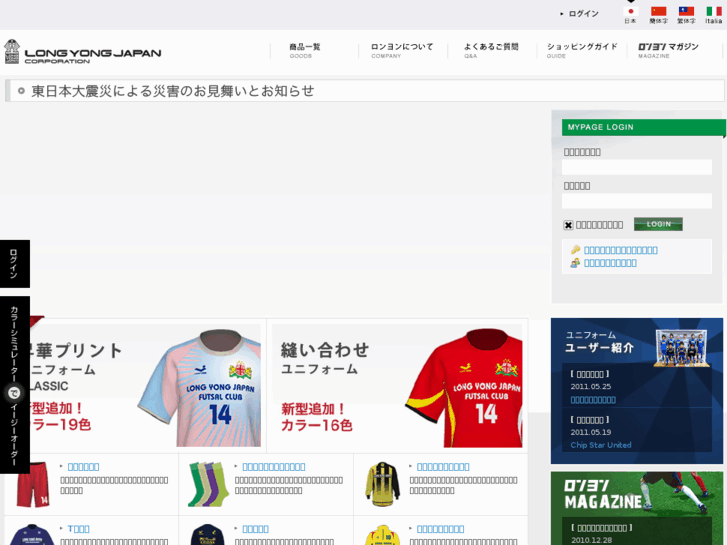Click the Long Yong Japan logo
The image size is (727, 545).
(x=83, y=52)
